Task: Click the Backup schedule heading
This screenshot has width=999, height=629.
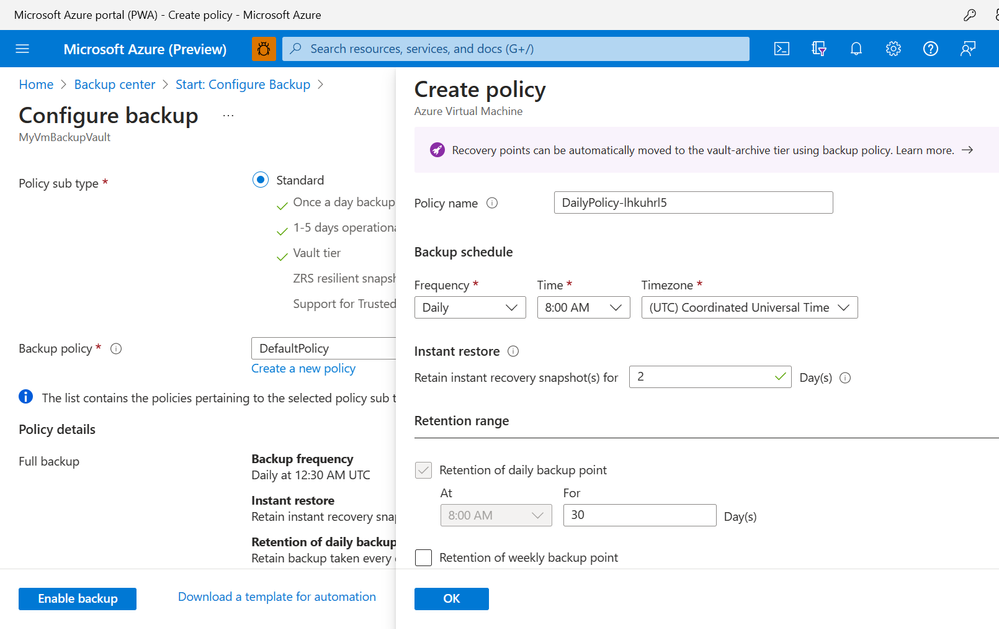Action: click(x=463, y=252)
